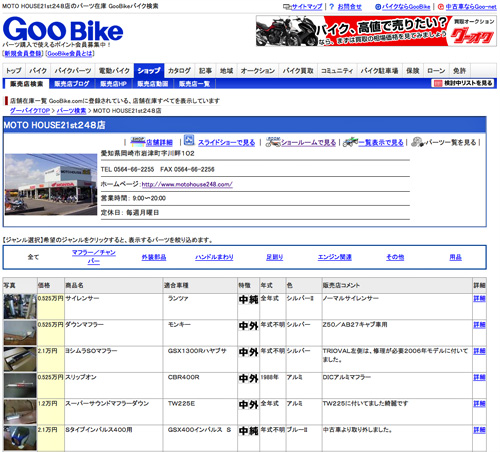
Task: Switch to the バイク買取 tab
Action: click(x=298, y=71)
